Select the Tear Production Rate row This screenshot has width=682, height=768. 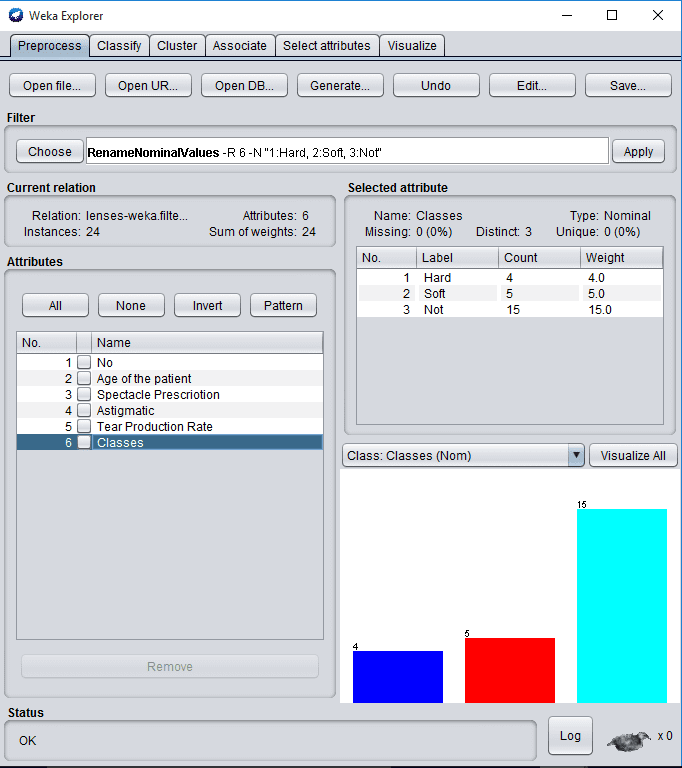[x=170, y=427]
